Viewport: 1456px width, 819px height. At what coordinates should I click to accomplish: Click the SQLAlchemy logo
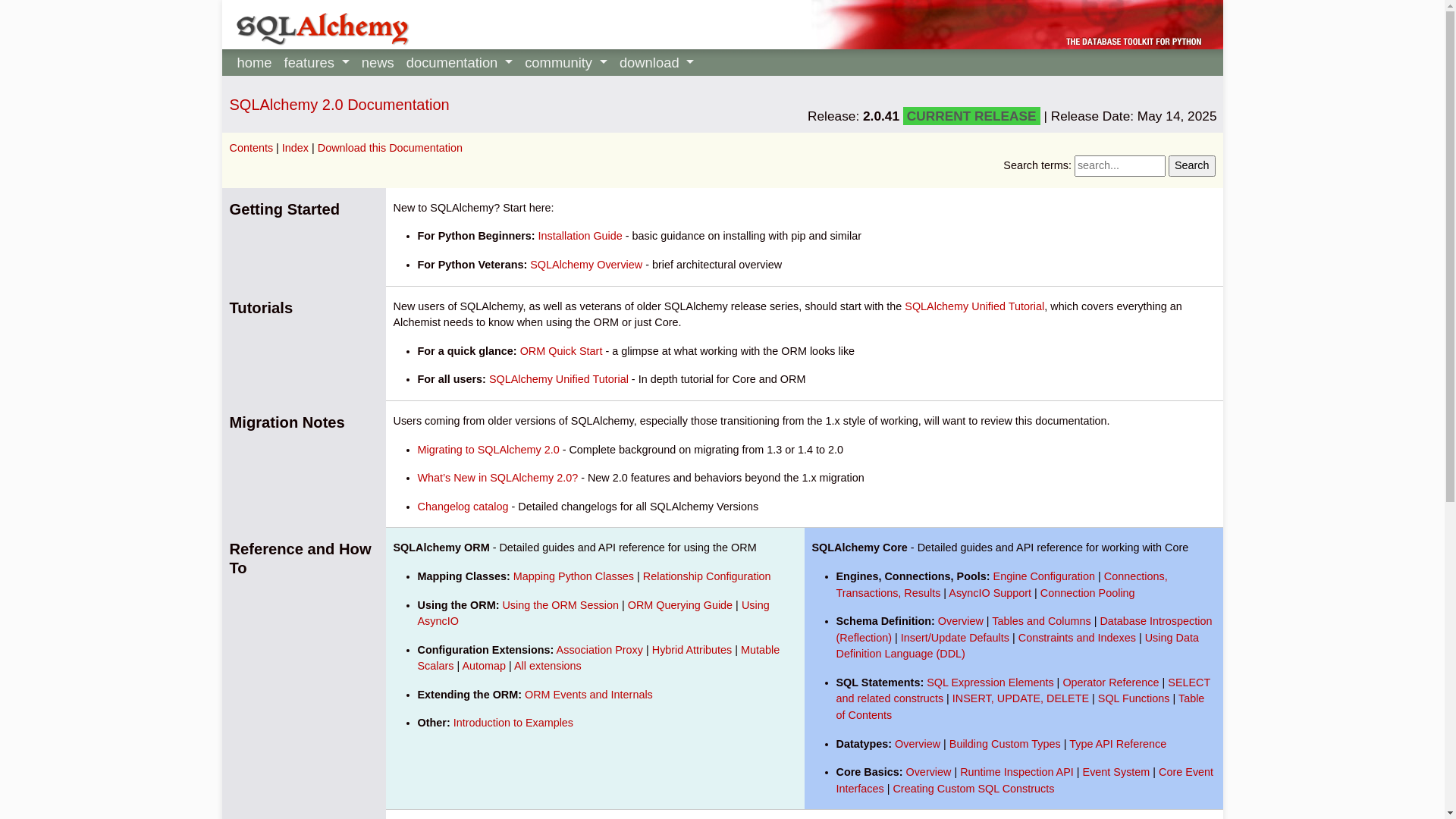pyautogui.click(x=322, y=29)
